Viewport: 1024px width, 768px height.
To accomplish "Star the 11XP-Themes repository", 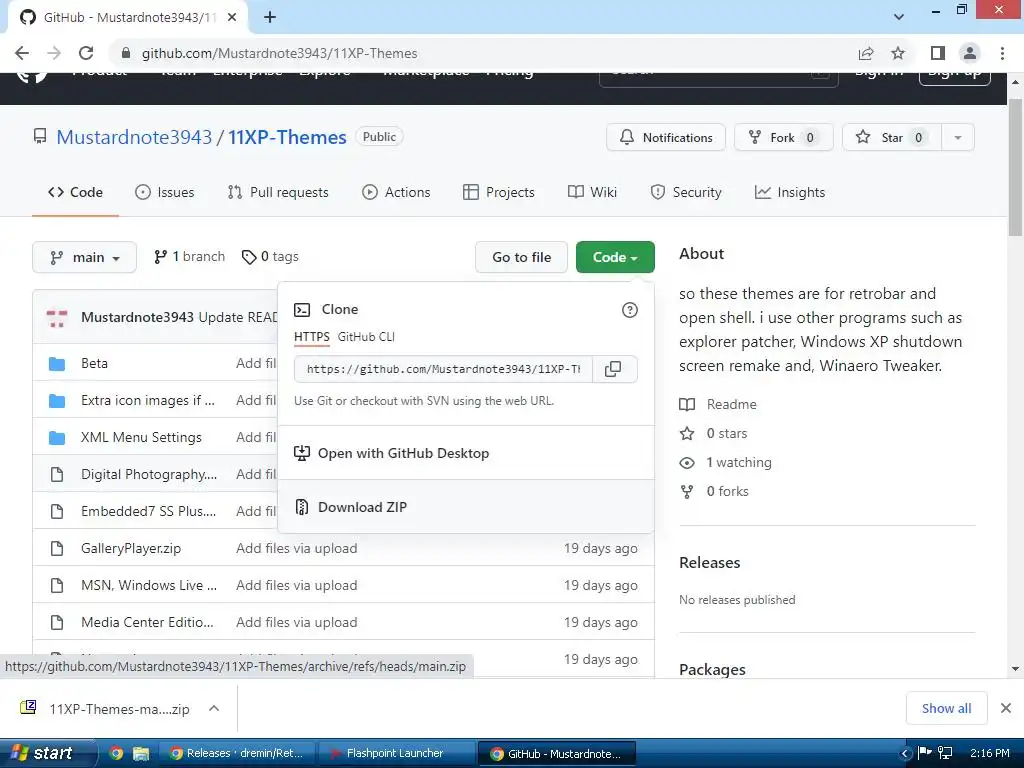I will point(892,137).
